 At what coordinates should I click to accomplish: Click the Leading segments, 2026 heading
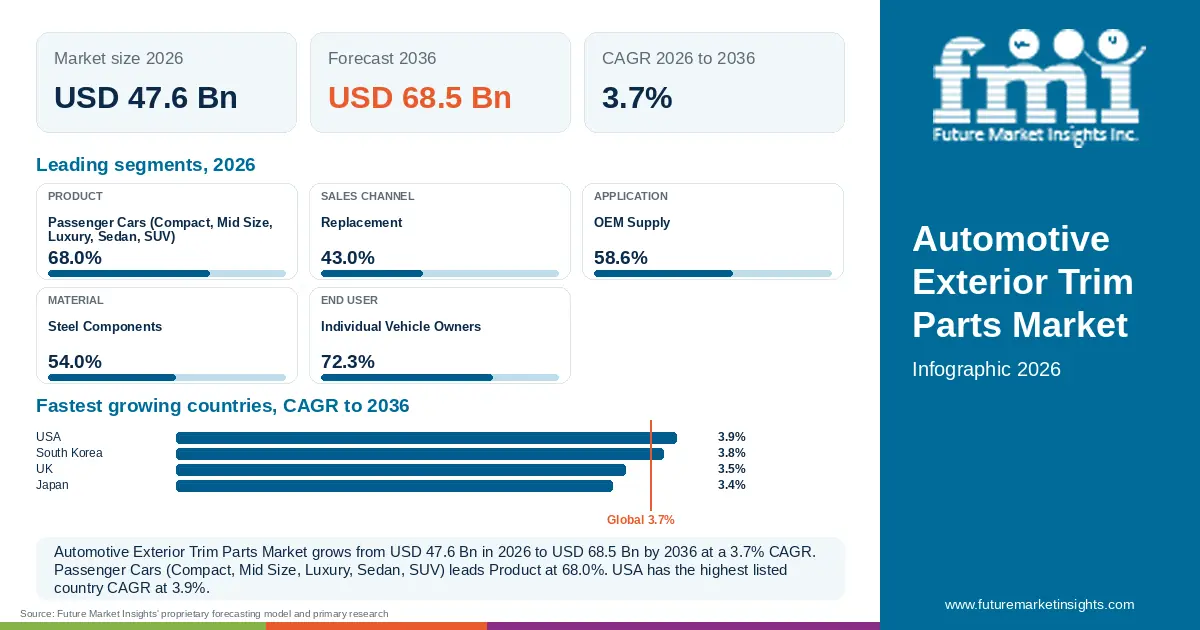pyautogui.click(x=146, y=165)
